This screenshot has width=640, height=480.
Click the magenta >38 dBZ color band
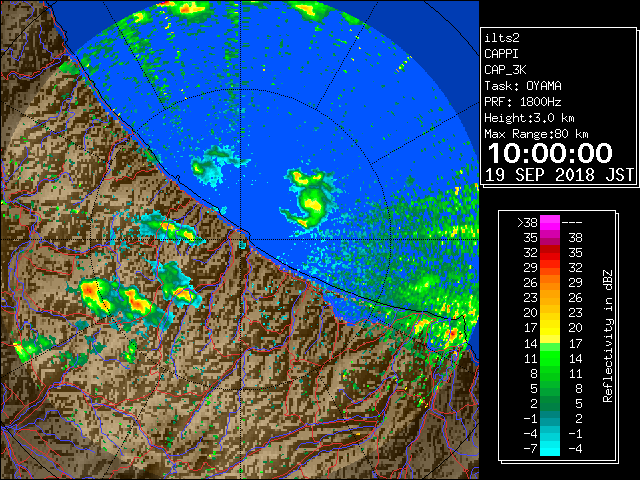tap(549, 222)
